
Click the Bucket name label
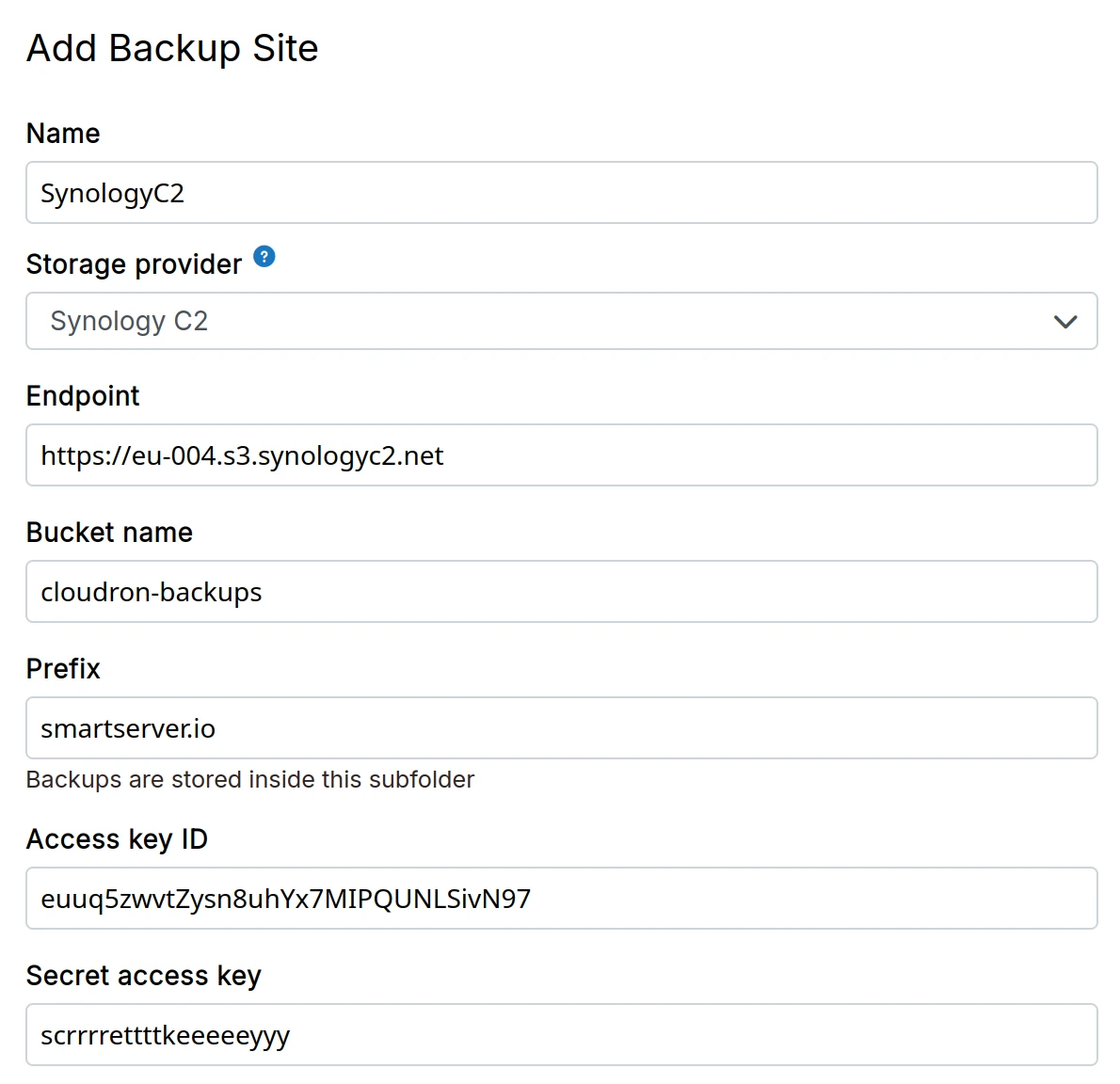[x=109, y=533]
